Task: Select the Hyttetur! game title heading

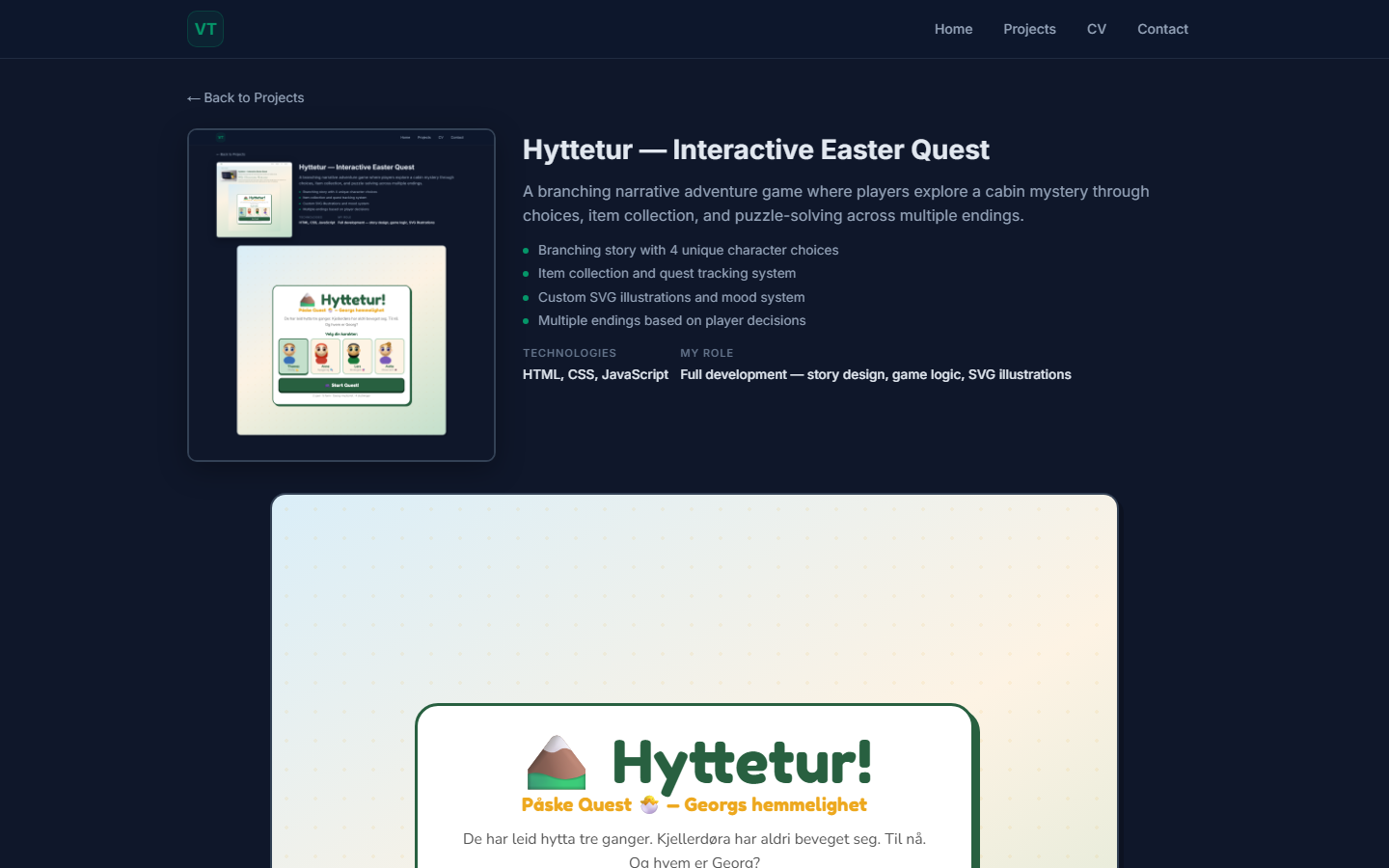Action: pyautogui.click(x=742, y=762)
